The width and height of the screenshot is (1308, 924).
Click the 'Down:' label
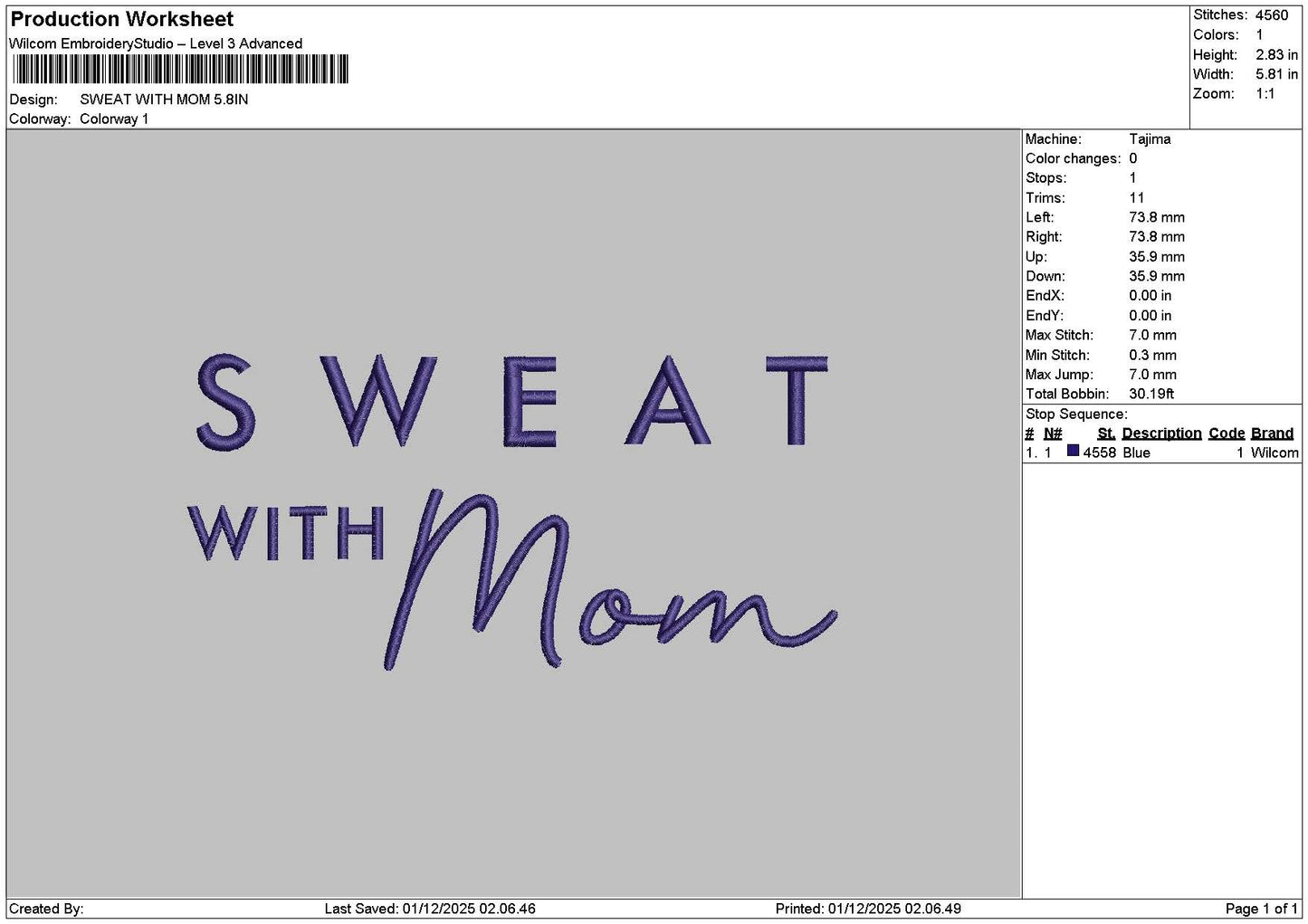[x=1045, y=277]
